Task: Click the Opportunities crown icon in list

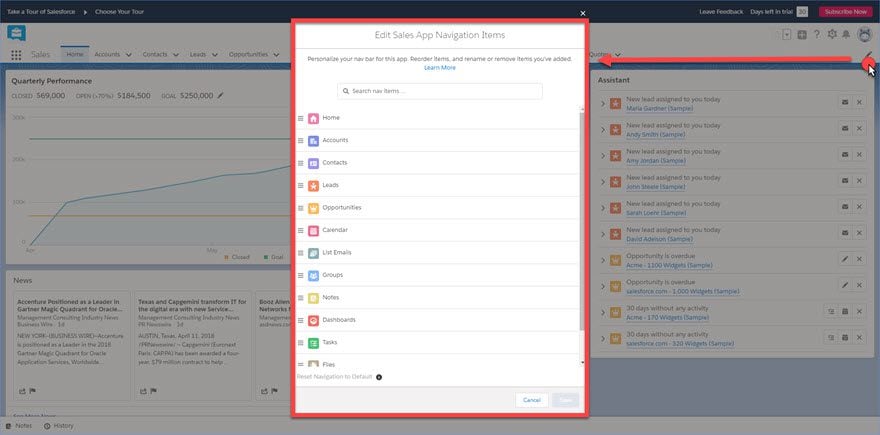Action: pos(313,208)
